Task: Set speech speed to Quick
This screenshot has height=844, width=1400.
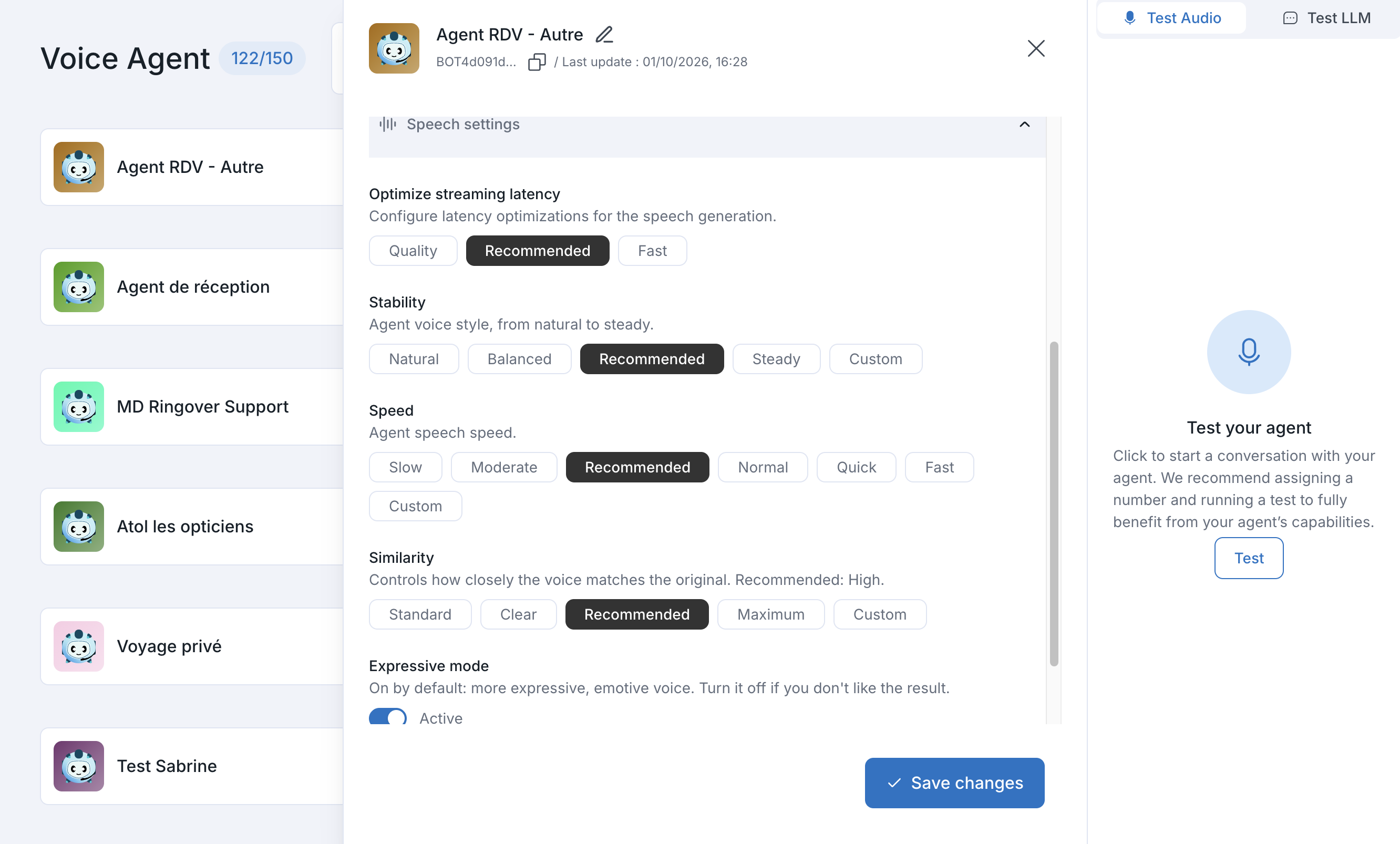Action: point(856,467)
